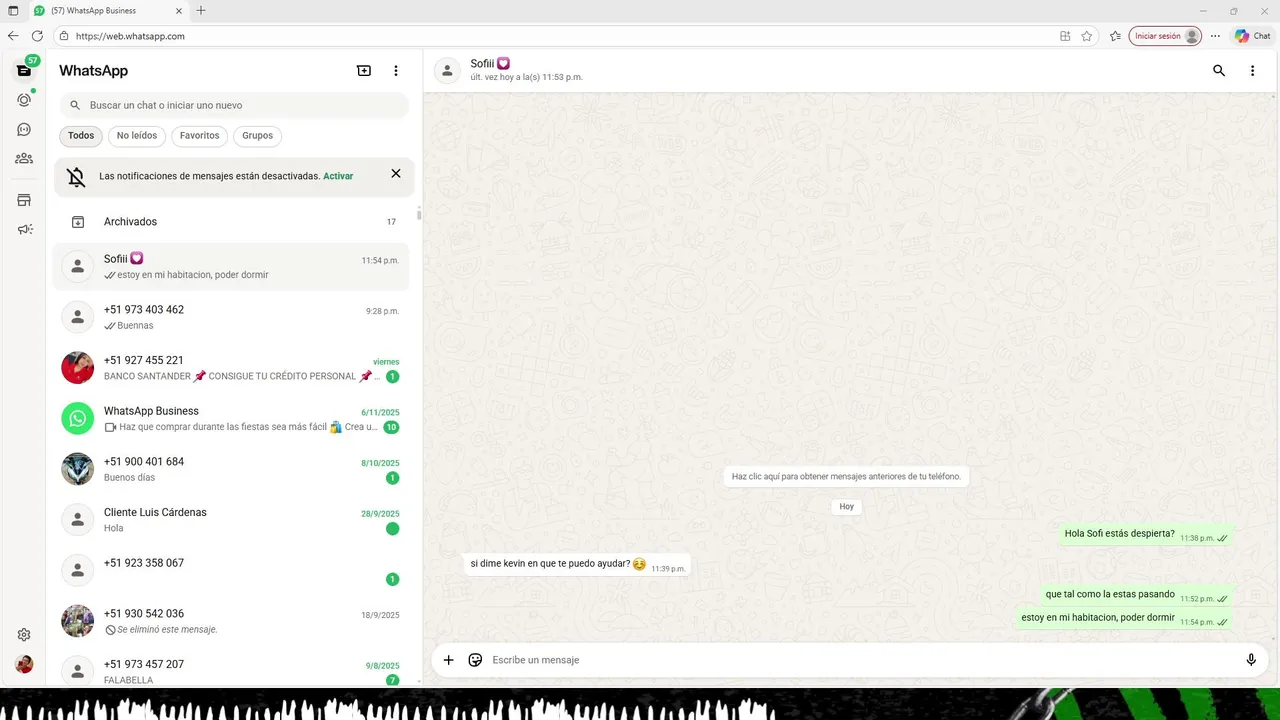
Task: Click browser back arrow
Action: pyautogui.click(x=13, y=36)
